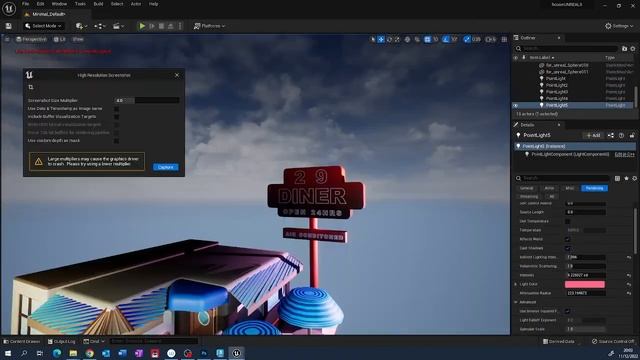Image resolution: width=640 pixels, height=360 pixels.
Task: Open the Tools menu
Action: [x=80, y=4]
